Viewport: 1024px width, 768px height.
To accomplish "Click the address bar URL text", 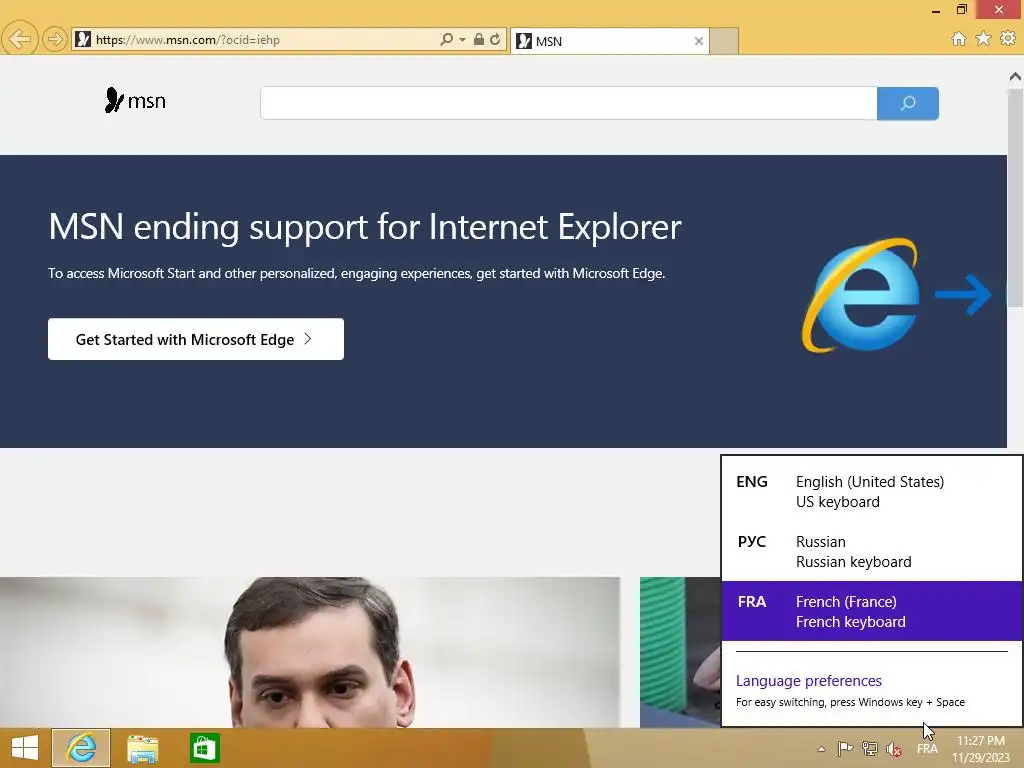I will click(187, 40).
